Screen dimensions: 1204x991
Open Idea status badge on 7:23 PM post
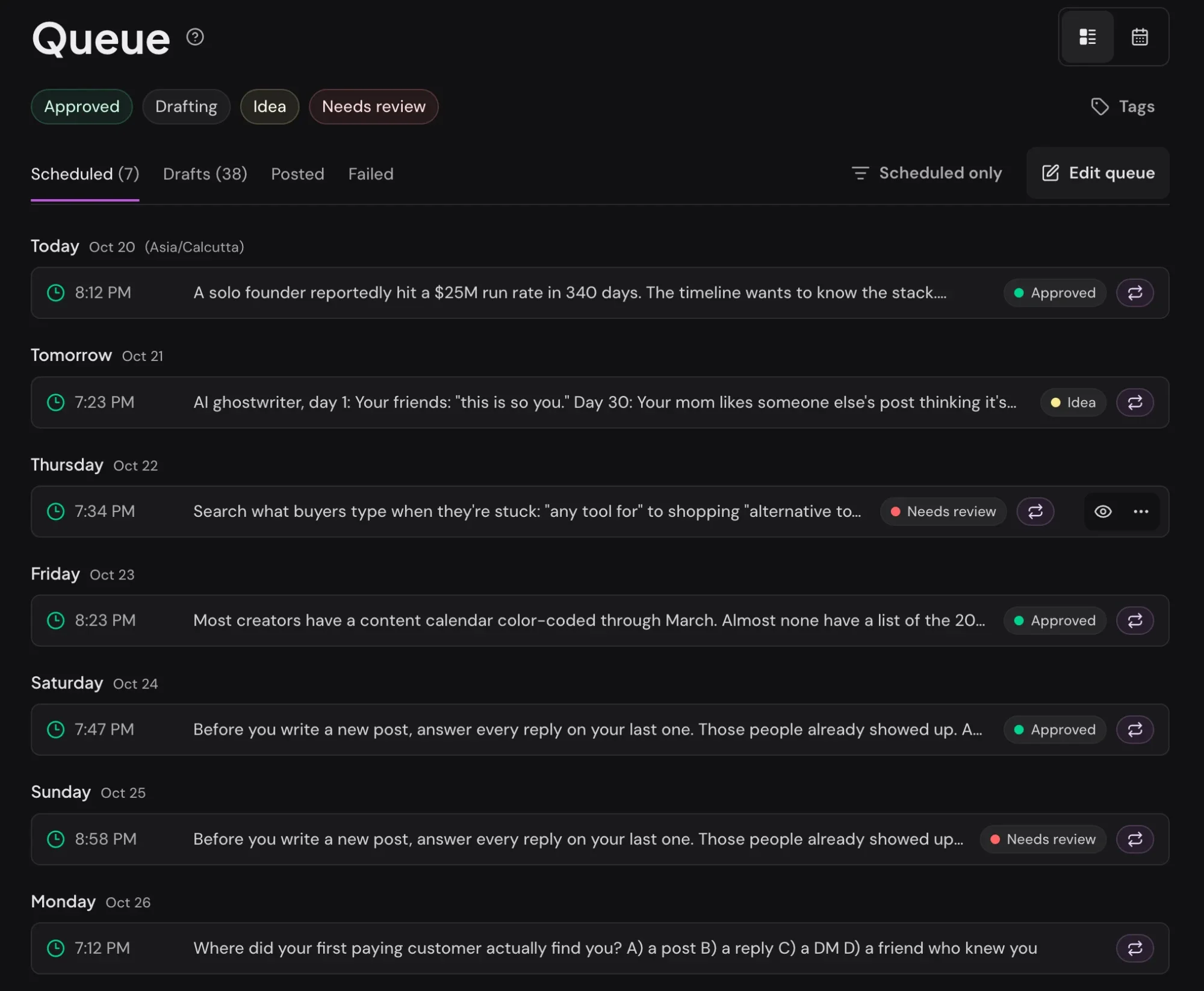(1073, 403)
